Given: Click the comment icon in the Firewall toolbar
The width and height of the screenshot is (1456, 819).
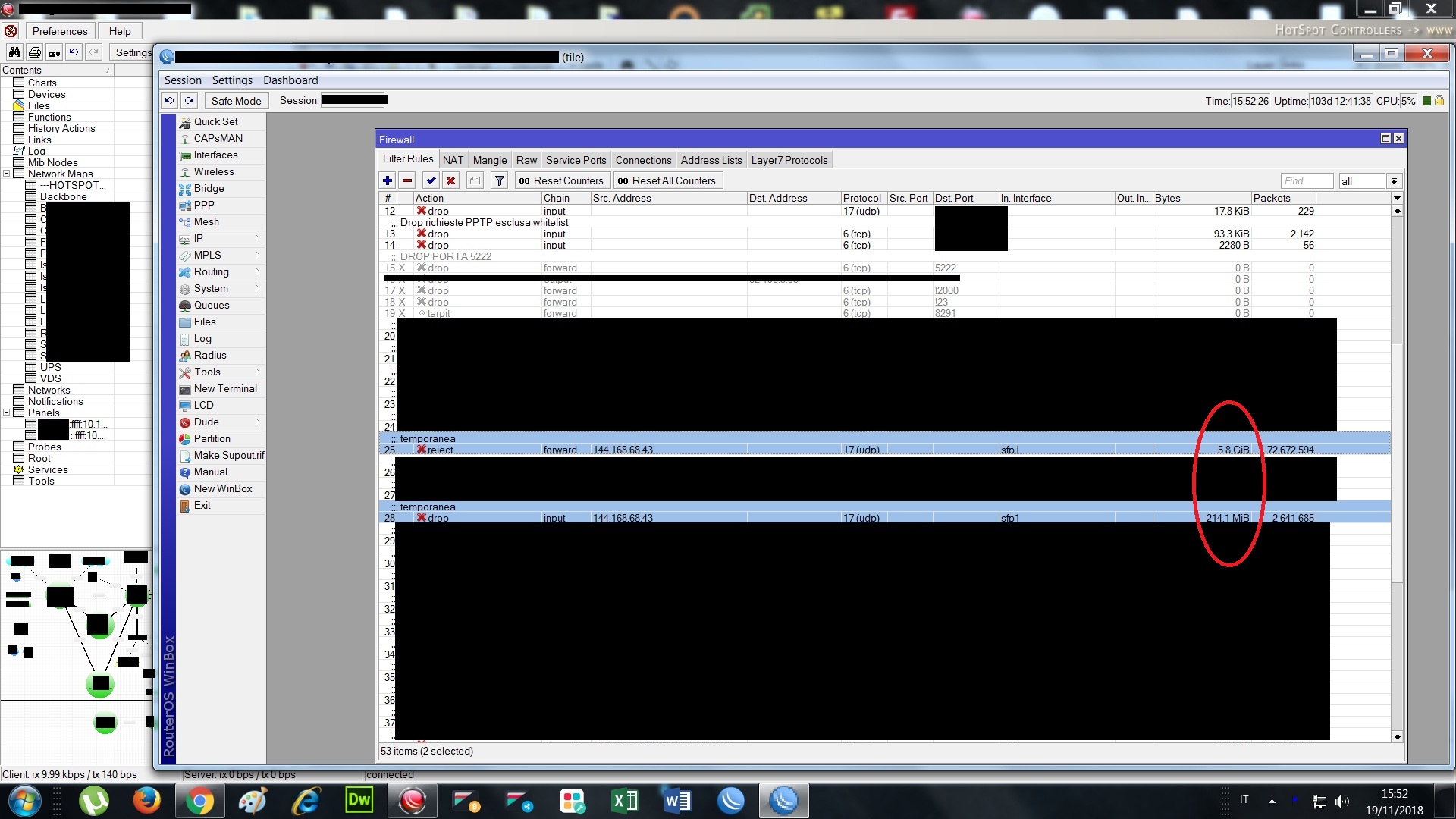Looking at the screenshot, I should (x=475, y=180).
